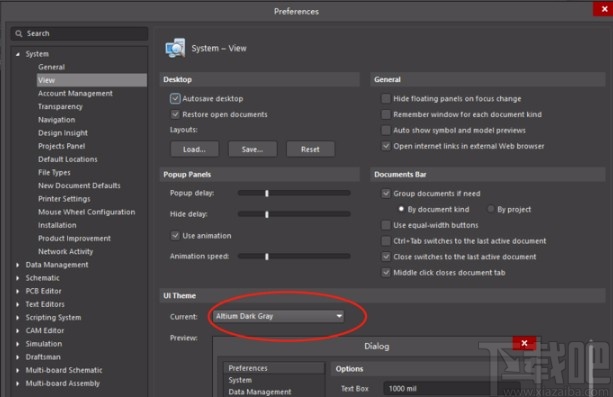613x397 pixels.
Task: Select General under System
Action: pyautogui.click(x=52, y=67)
